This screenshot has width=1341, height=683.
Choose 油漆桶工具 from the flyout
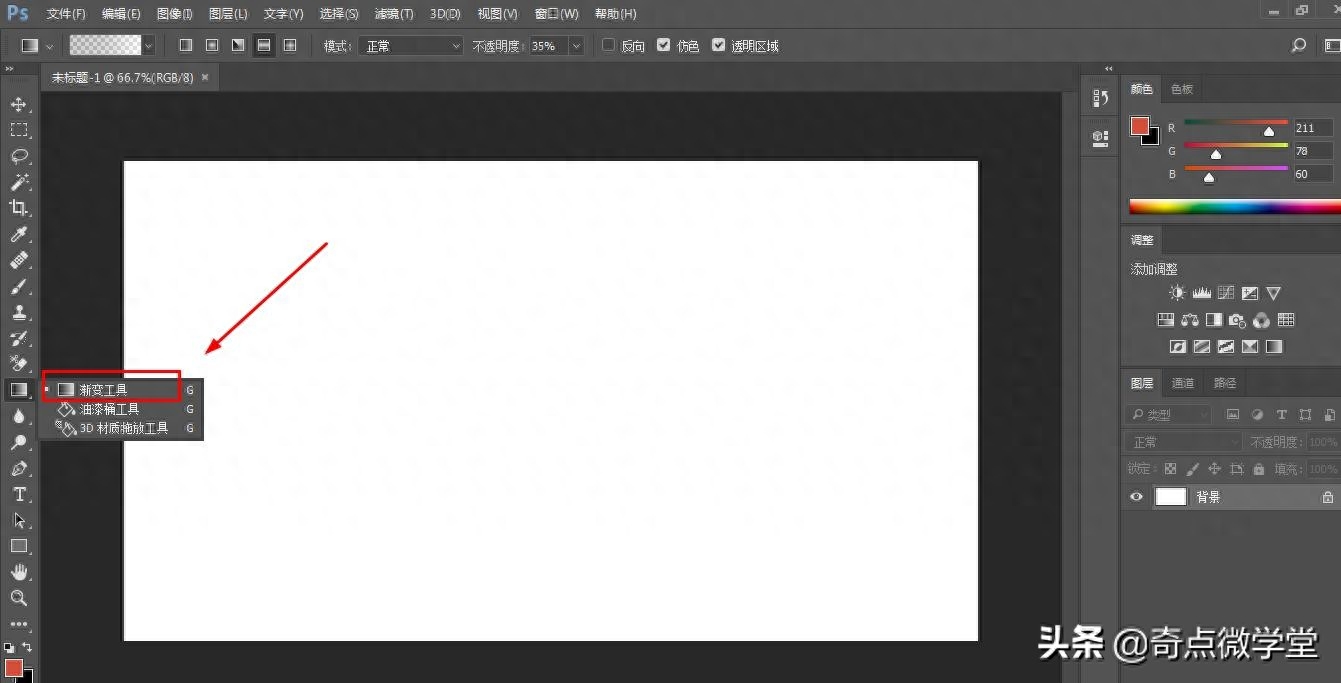[x=109, y=409]
